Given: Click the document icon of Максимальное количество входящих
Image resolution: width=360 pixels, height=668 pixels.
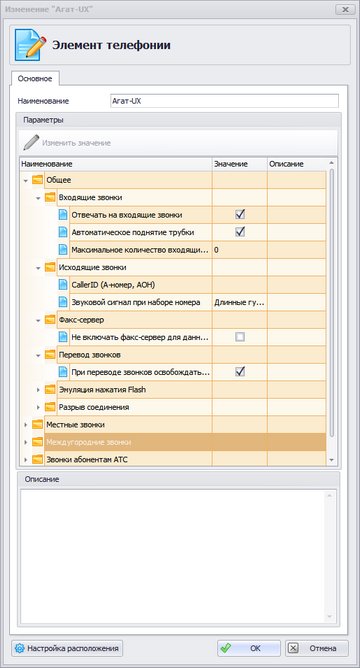Looking at the screenshot, I should [63, 250].
